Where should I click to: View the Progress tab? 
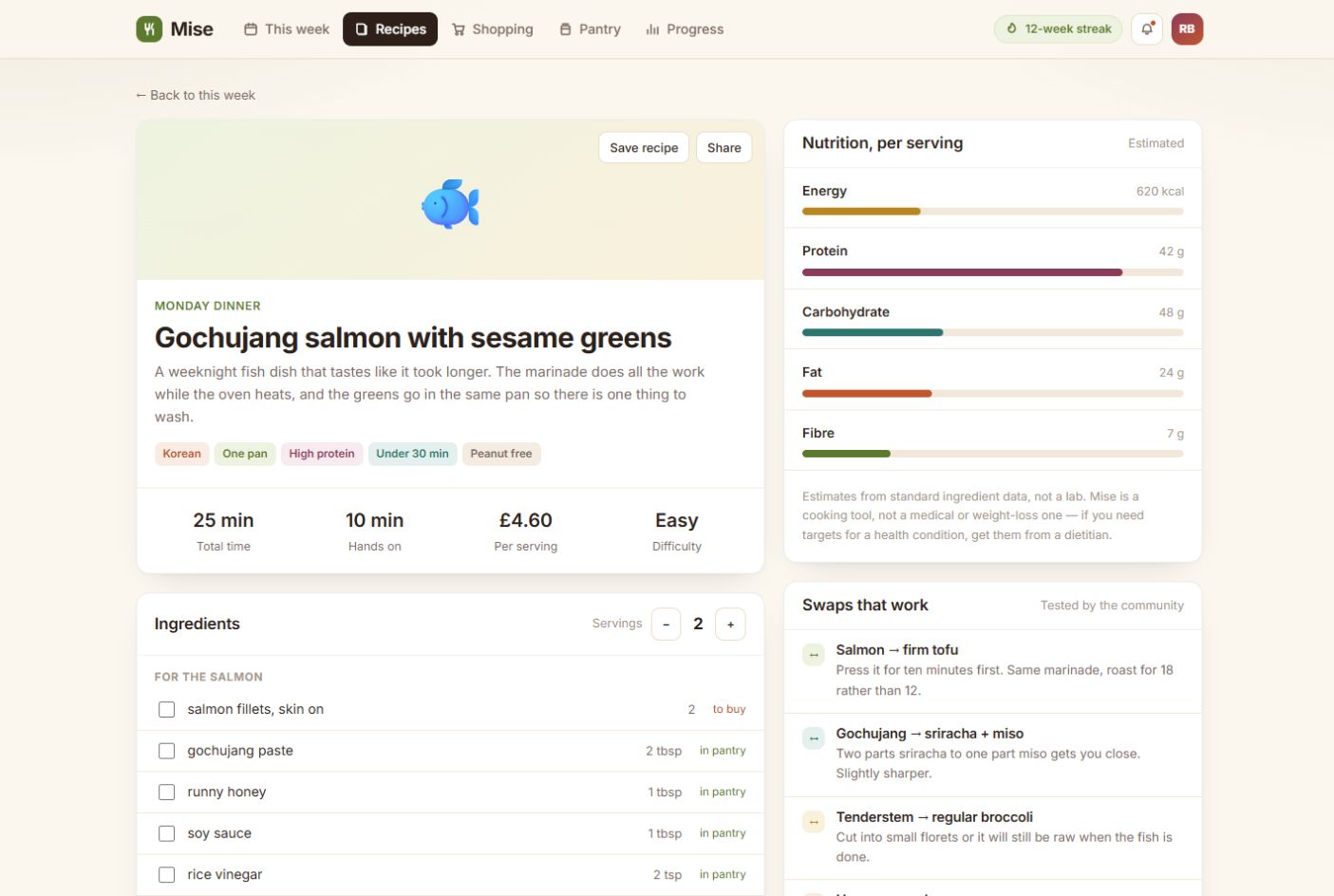[x=685, y=29]
